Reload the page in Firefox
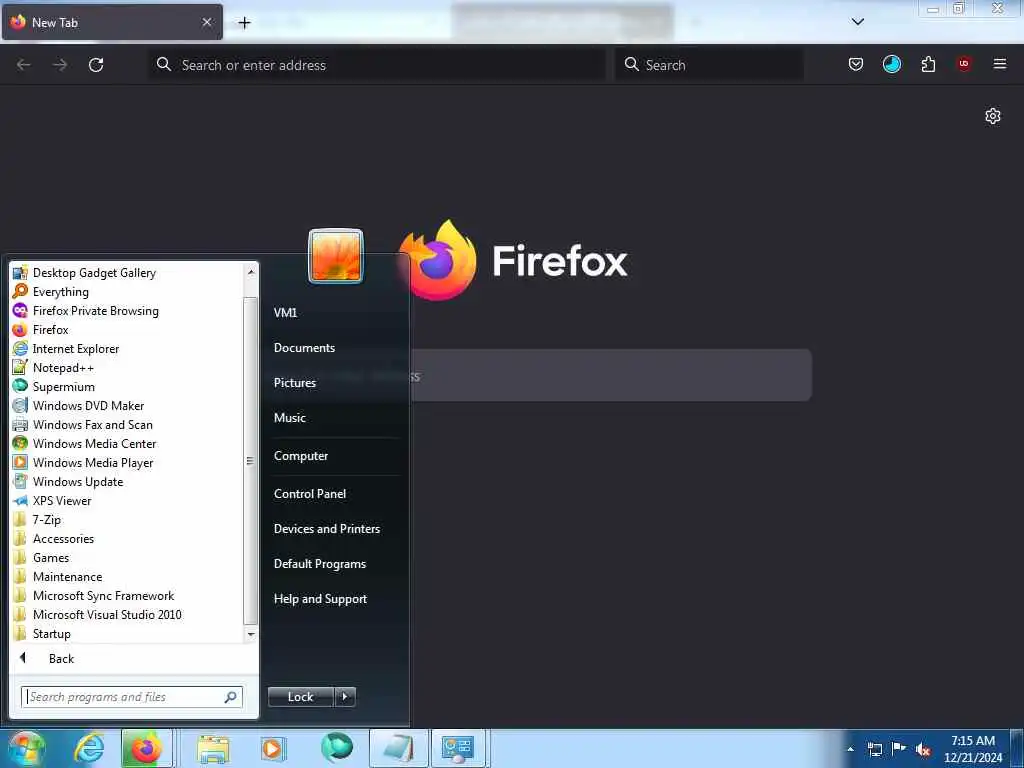Viewport: 1024px width, 768px height. 96,65
